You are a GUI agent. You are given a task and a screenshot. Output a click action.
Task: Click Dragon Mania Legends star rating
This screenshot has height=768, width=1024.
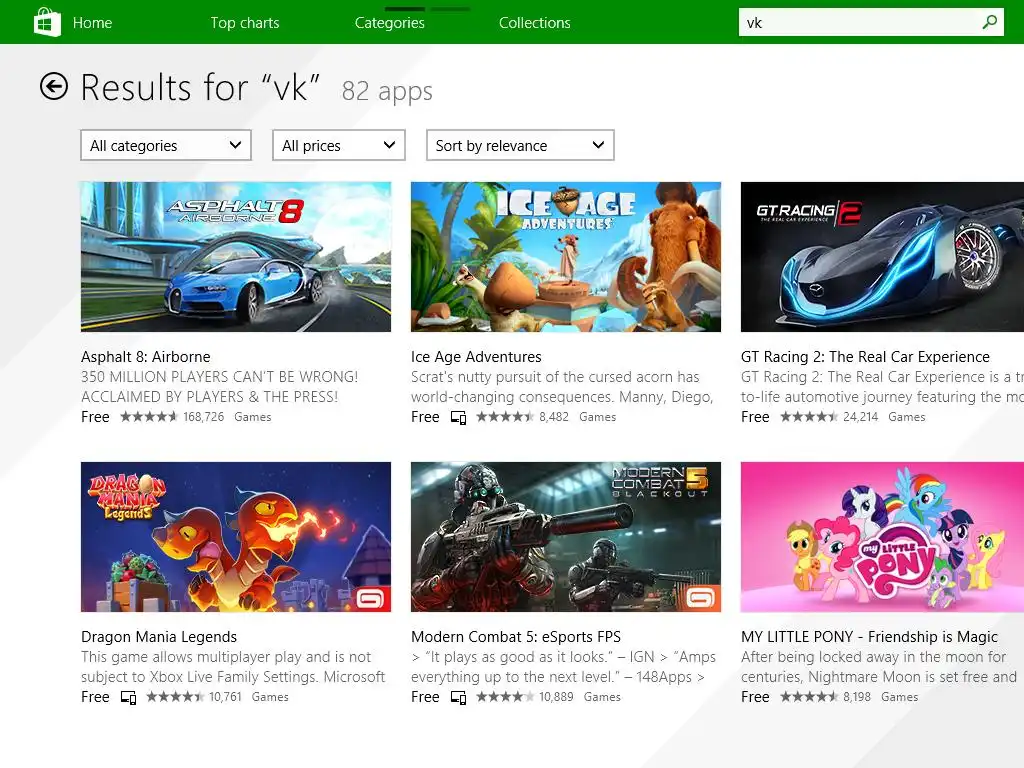[x=175, y=697]
